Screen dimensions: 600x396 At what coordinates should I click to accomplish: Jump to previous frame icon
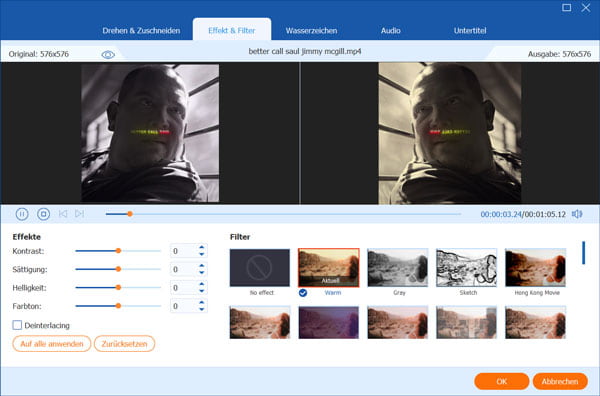[63, 213]
